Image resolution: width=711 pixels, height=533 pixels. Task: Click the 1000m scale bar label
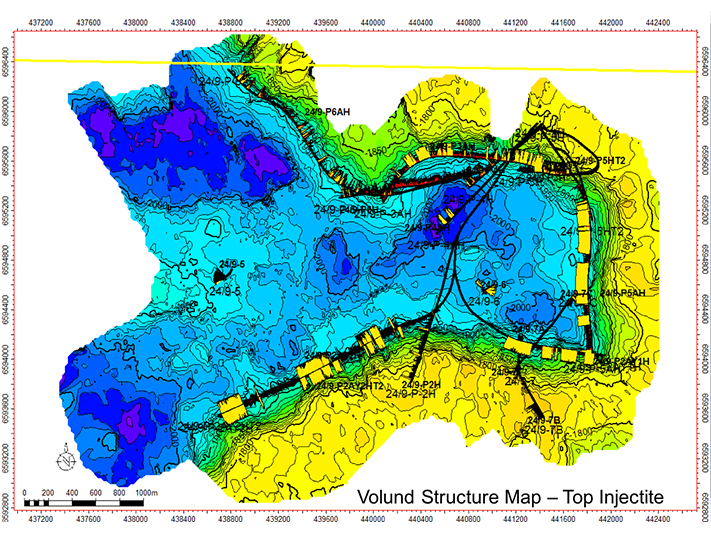(147, 492)
